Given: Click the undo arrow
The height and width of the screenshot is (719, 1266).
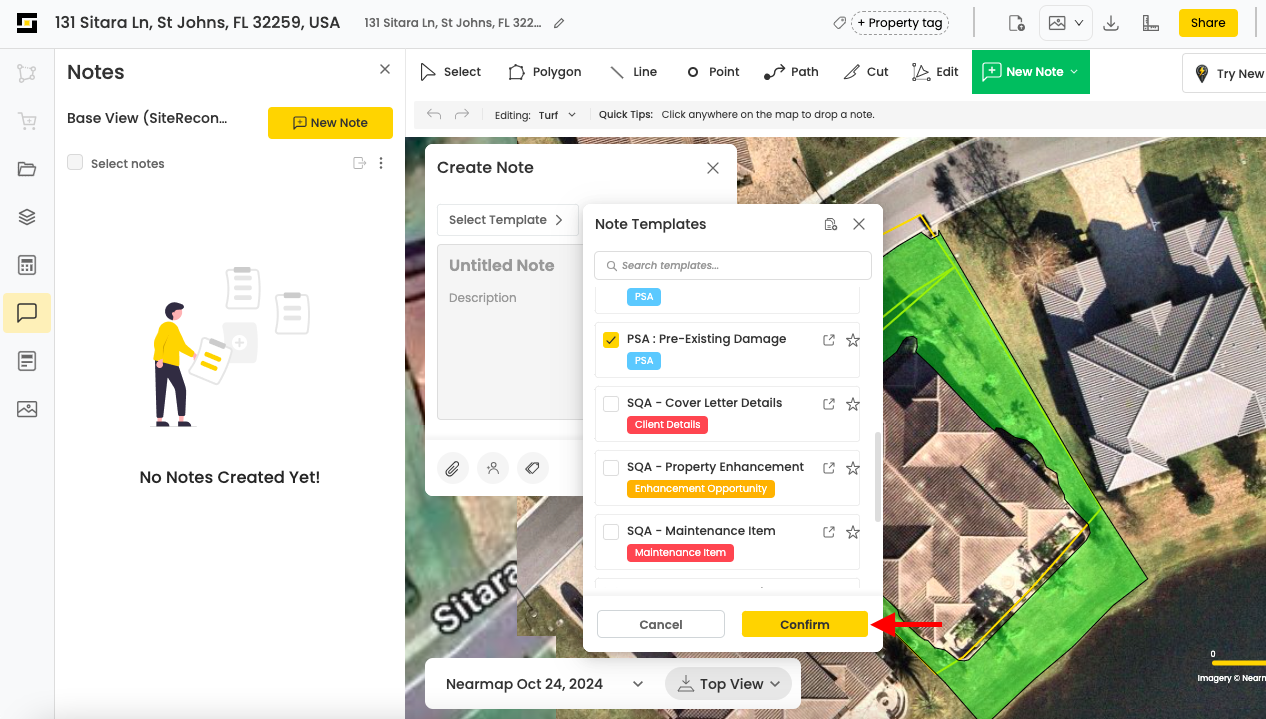Looking at the screenshot, I should click(434, 115).
